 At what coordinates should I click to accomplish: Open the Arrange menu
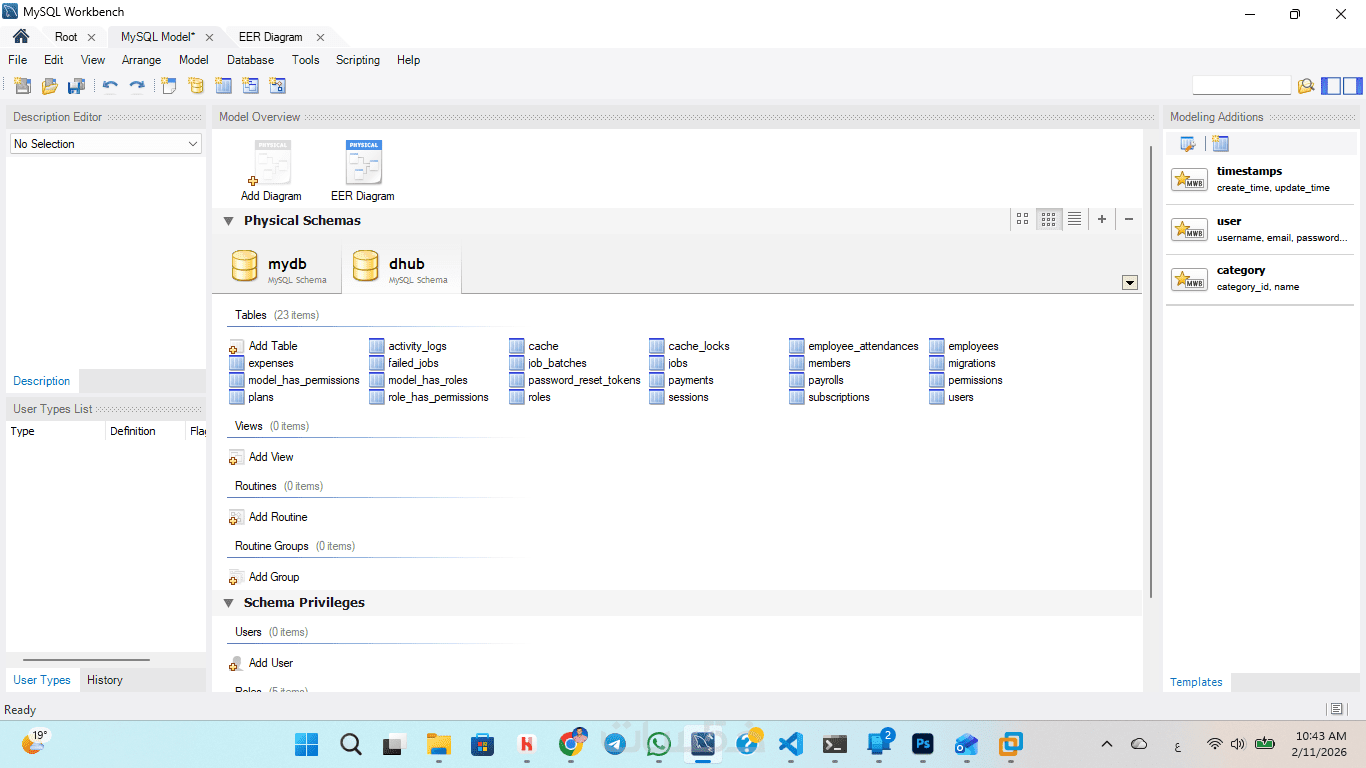click(x=142, y=60)
